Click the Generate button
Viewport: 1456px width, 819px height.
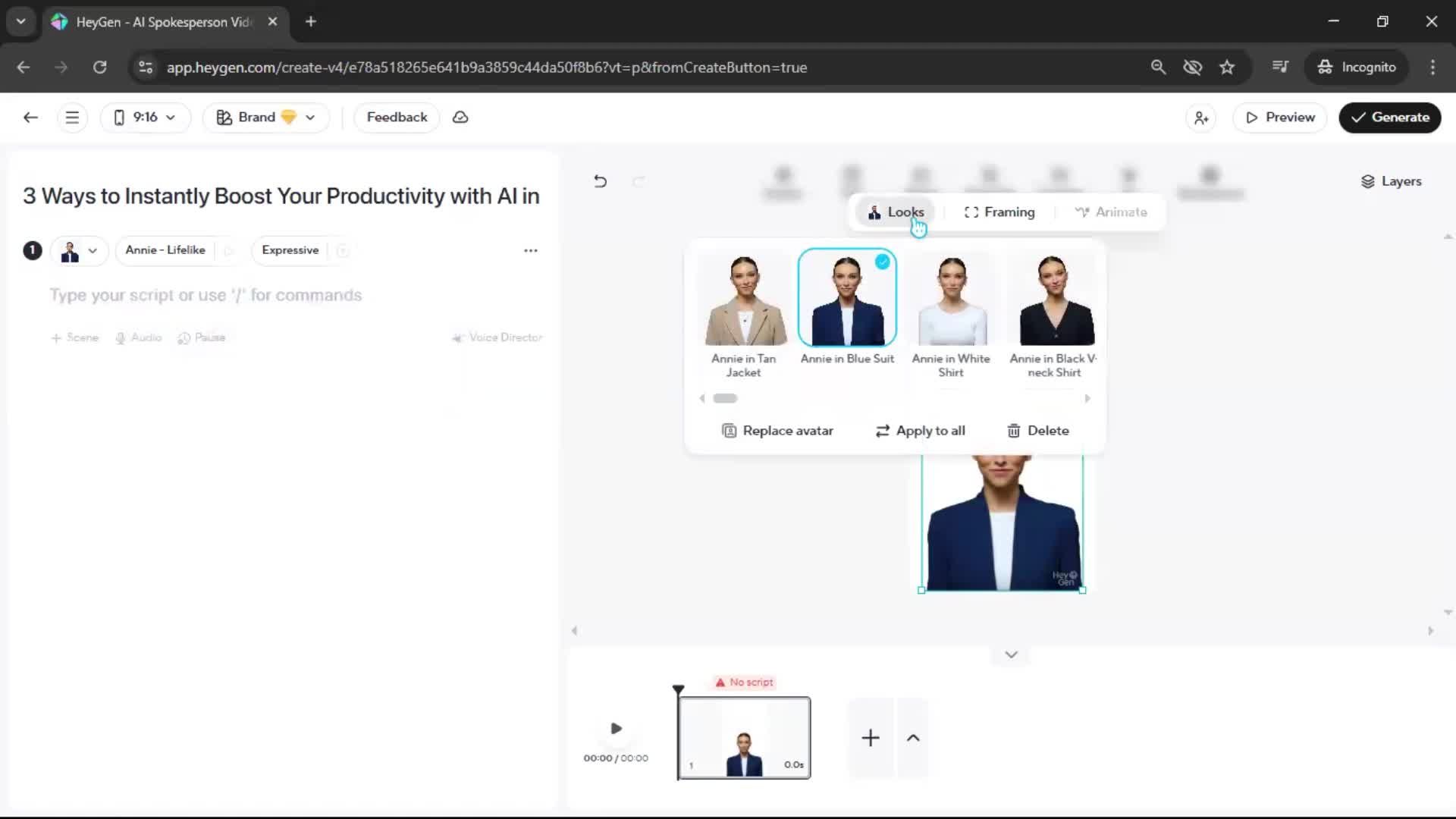tap(1389, 118)
